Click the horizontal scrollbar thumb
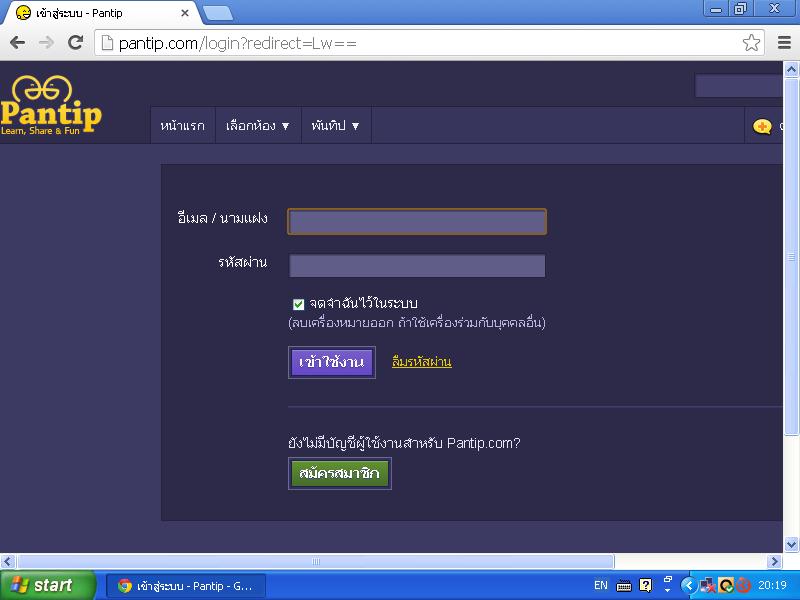The height and width of the screenshot is (600, 800). pyautogui.click(x=315, y=562)
